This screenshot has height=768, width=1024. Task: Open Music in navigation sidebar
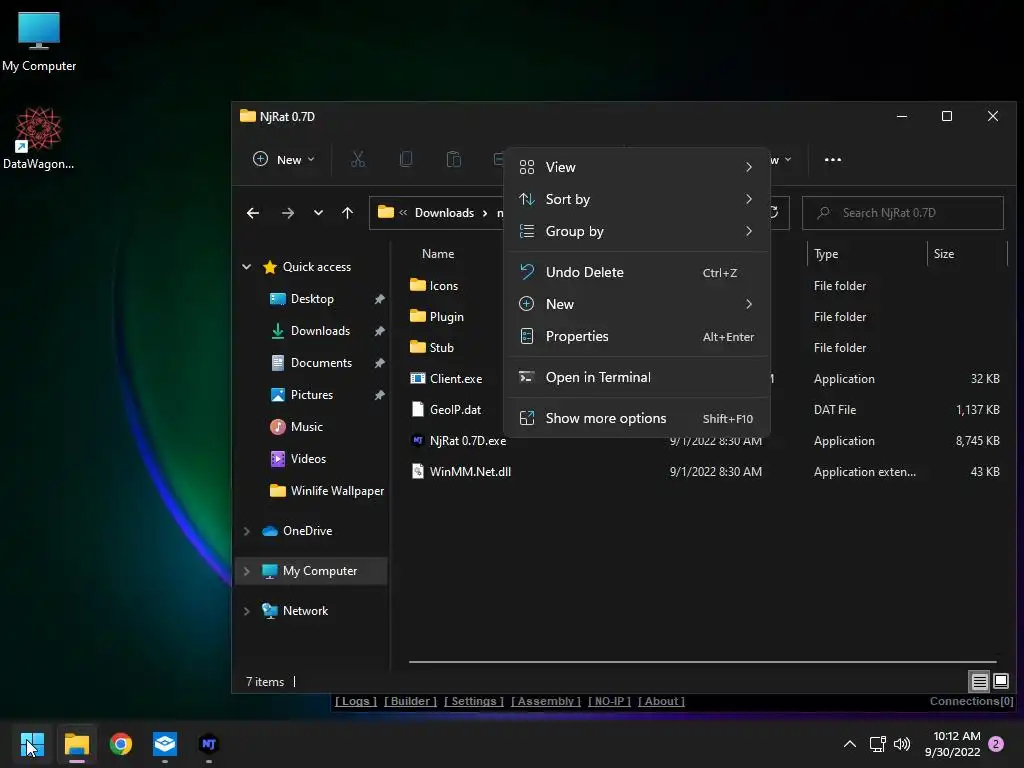[x=306, y=426]
